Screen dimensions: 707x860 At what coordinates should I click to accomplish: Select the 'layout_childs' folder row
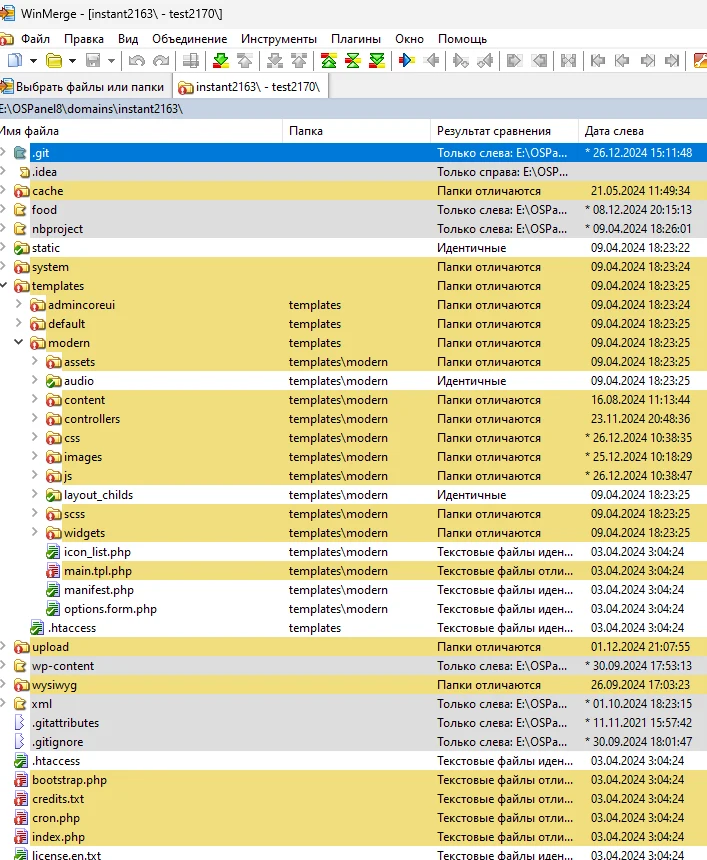tap(353, 495)
